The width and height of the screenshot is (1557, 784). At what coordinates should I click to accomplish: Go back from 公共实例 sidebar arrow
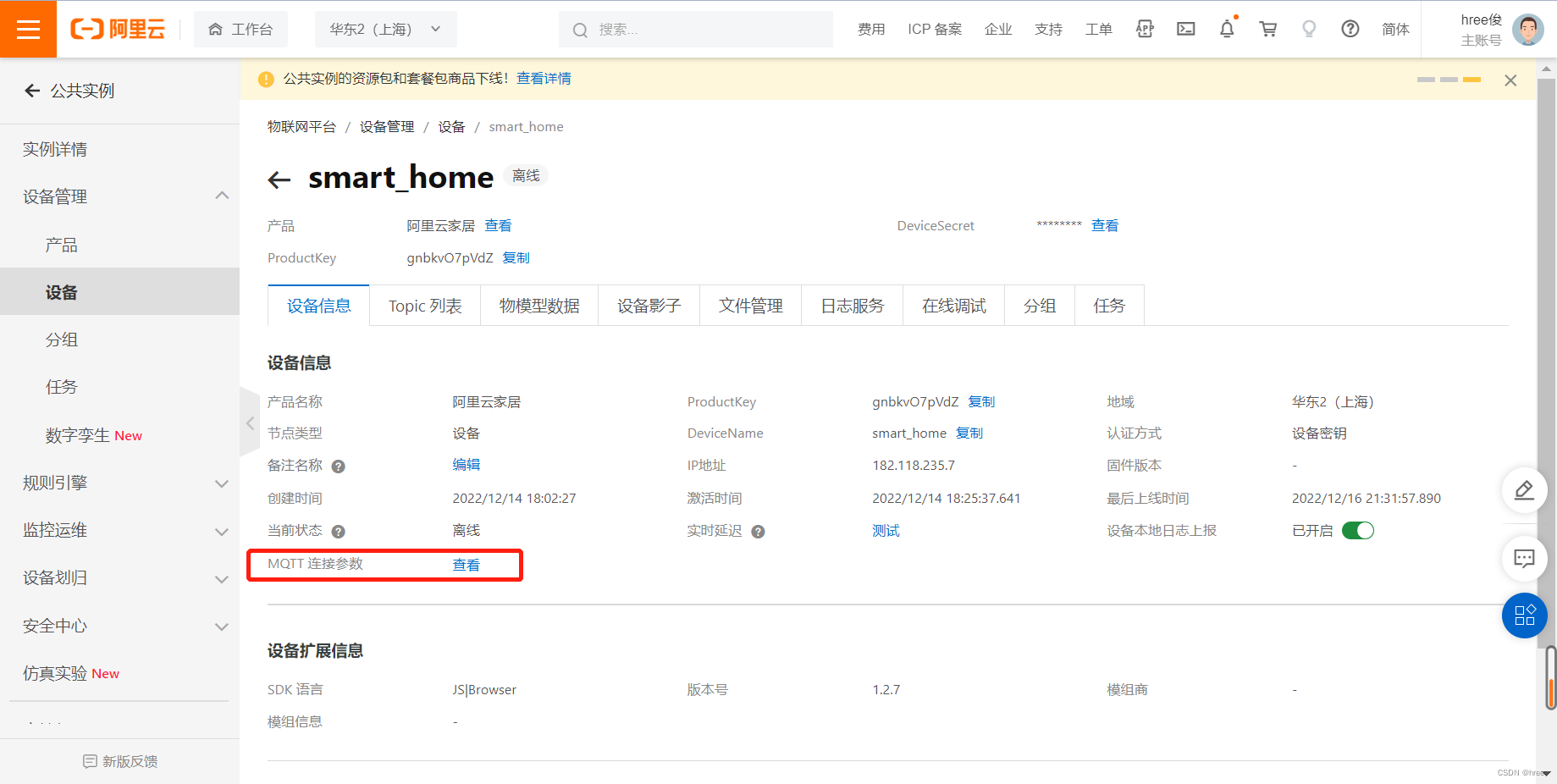tap(32, 91)
